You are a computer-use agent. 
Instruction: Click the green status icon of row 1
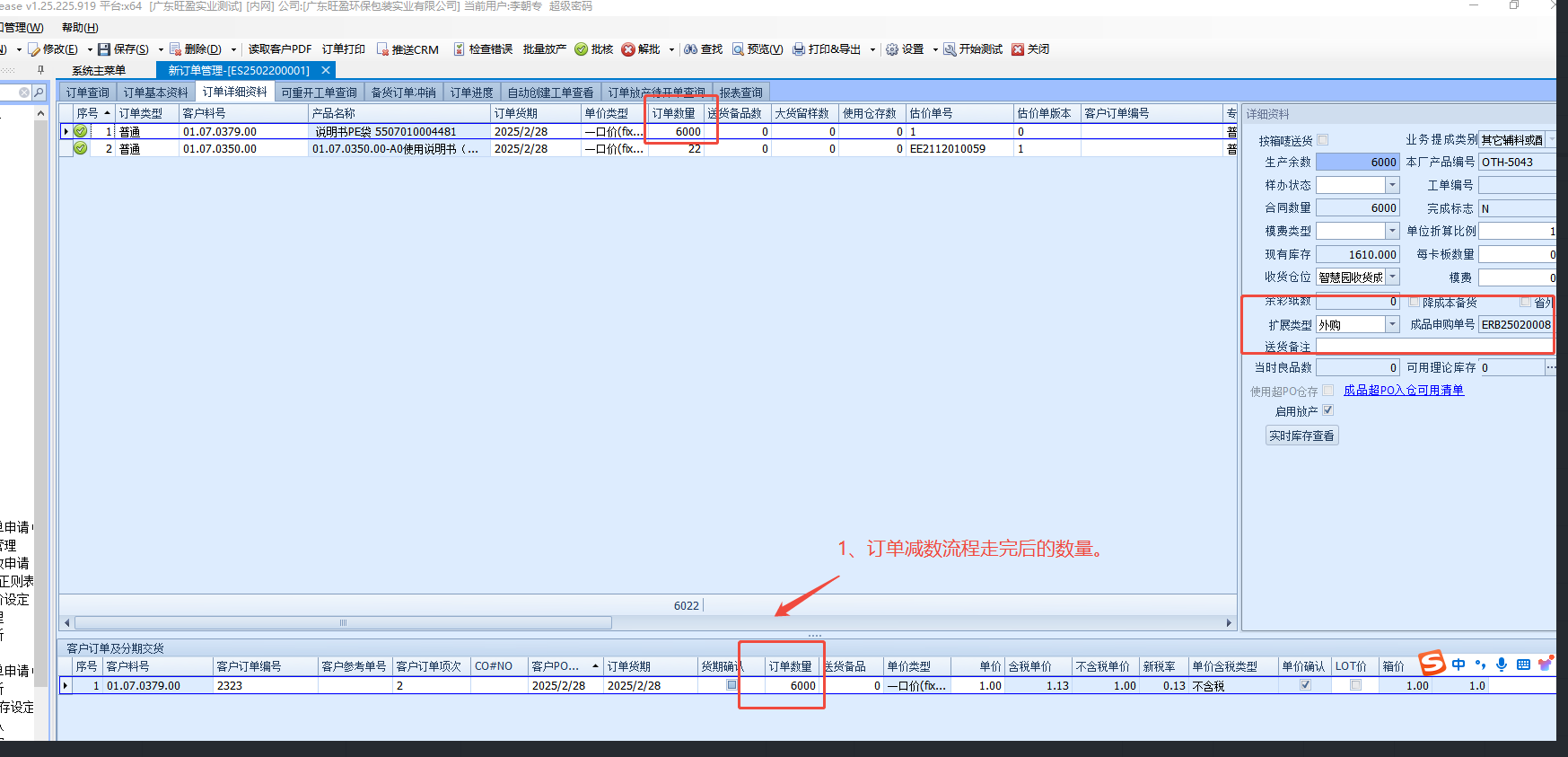click(81, 131)
